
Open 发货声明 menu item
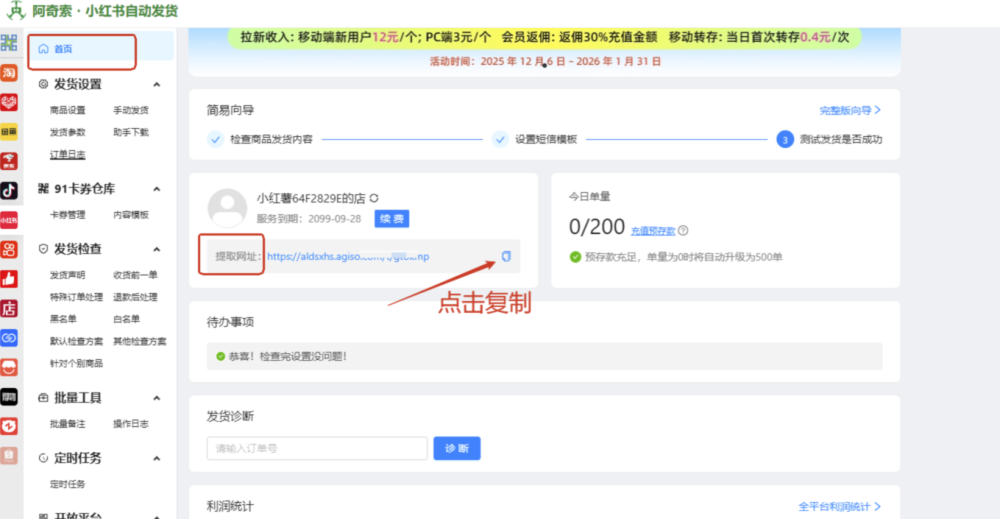[68, 275]
